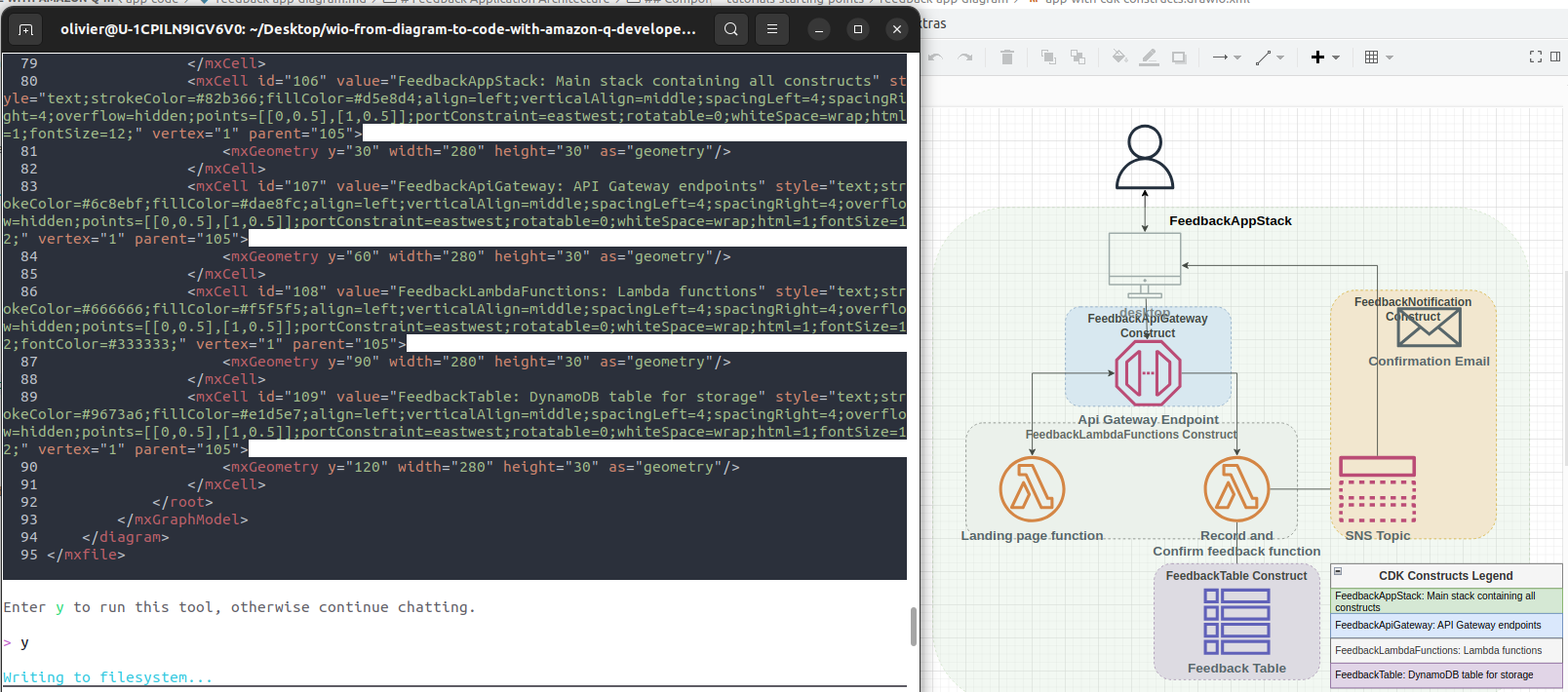Select blue FeedbackApiGateway legend row
Viewport: 1568px width, 692px height.
(x=1446, y=626)
